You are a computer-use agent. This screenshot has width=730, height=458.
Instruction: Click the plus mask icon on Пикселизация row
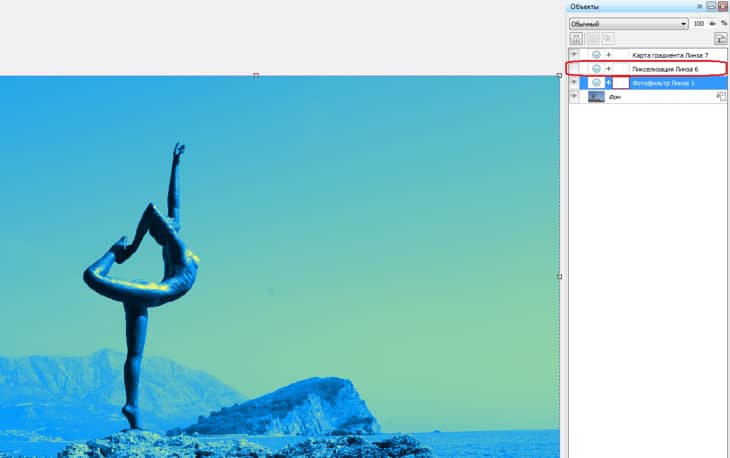click(x=609, y=68)
